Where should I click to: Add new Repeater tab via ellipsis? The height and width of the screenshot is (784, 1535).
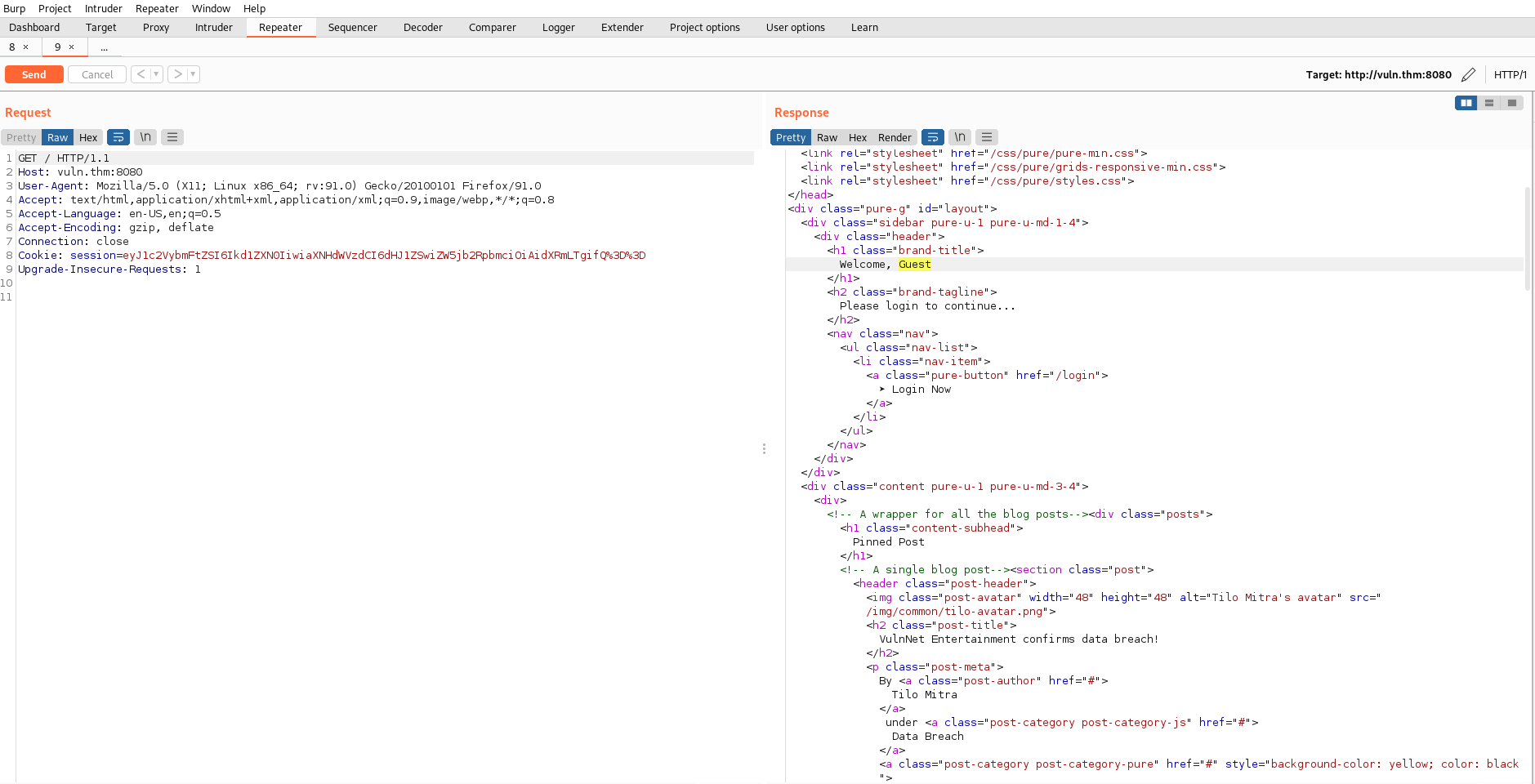point(104,47)
